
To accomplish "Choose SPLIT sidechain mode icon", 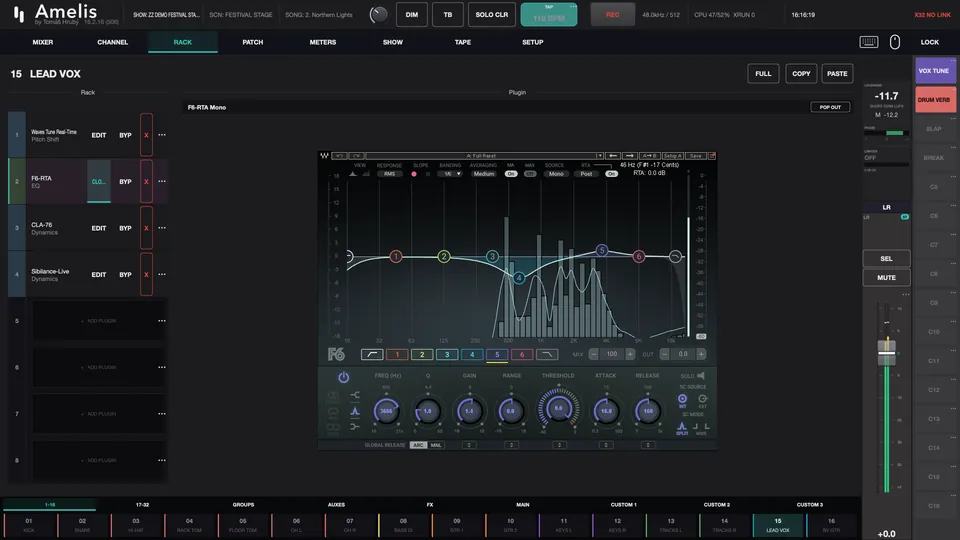I will pos(682,428).
